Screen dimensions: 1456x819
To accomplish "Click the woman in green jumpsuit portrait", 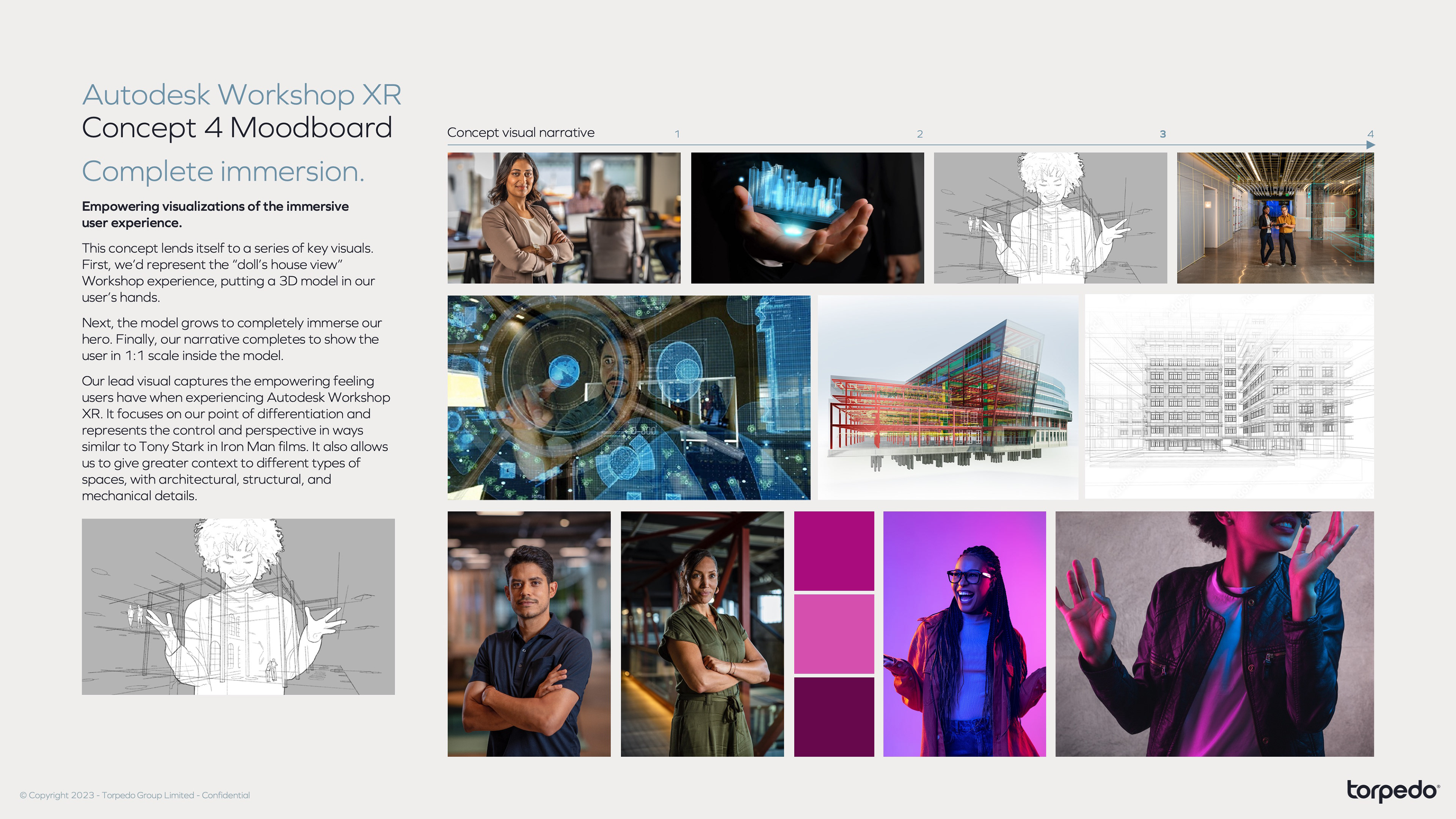I will 702,634.
